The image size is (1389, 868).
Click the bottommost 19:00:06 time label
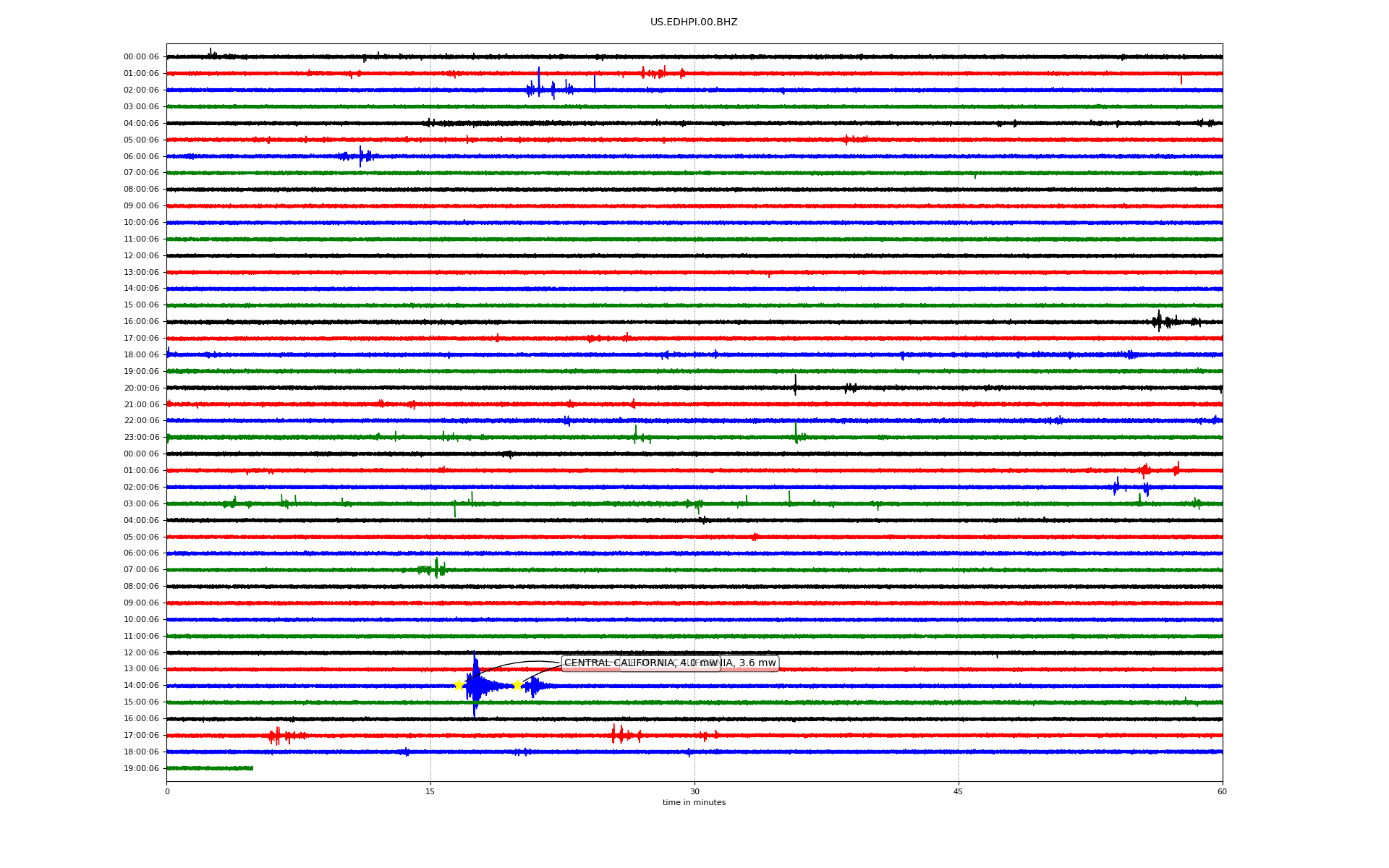click(141, 768)
